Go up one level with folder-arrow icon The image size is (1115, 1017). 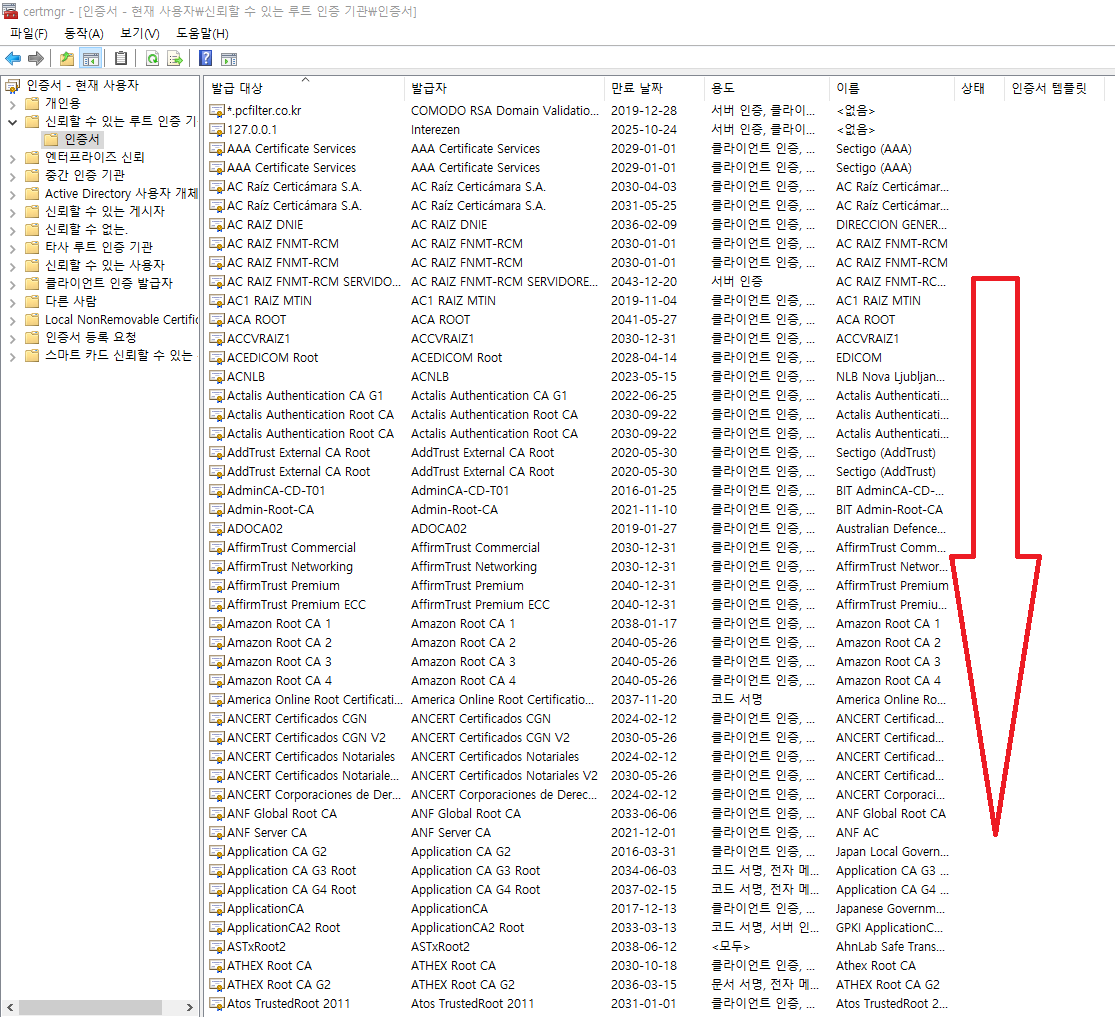click(x=67, y=58)
